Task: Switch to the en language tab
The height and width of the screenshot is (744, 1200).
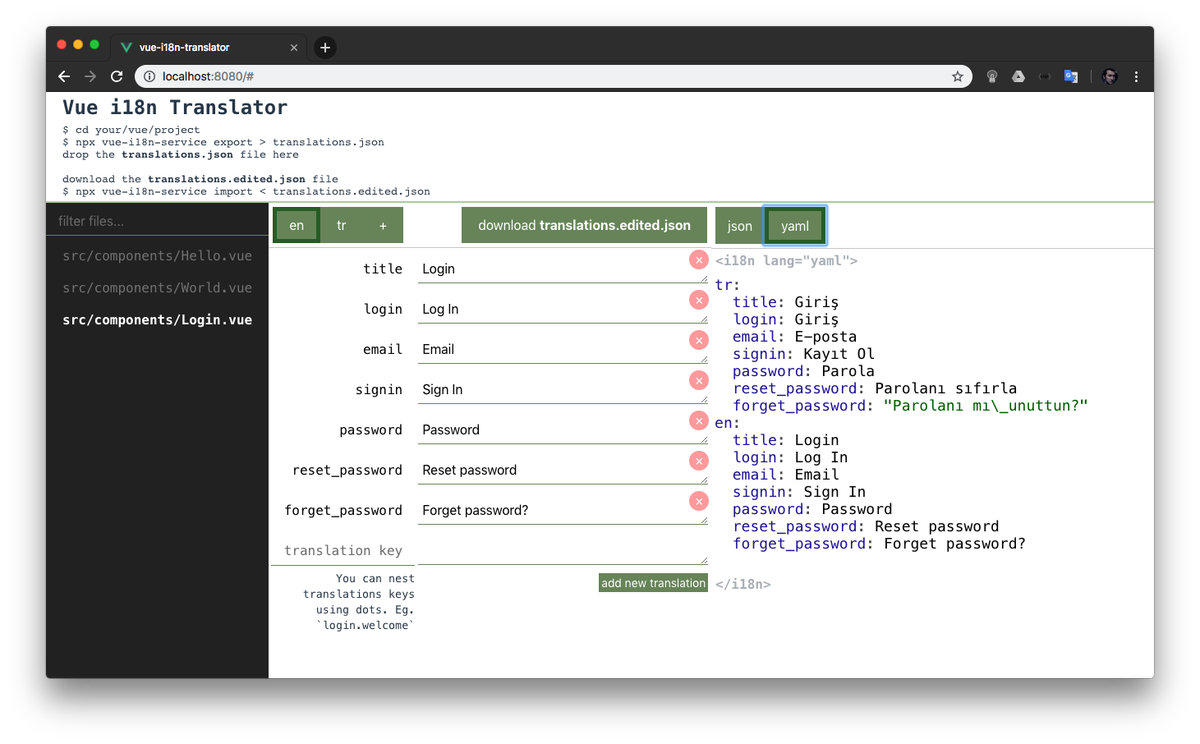Action: [x=297, y=225]
